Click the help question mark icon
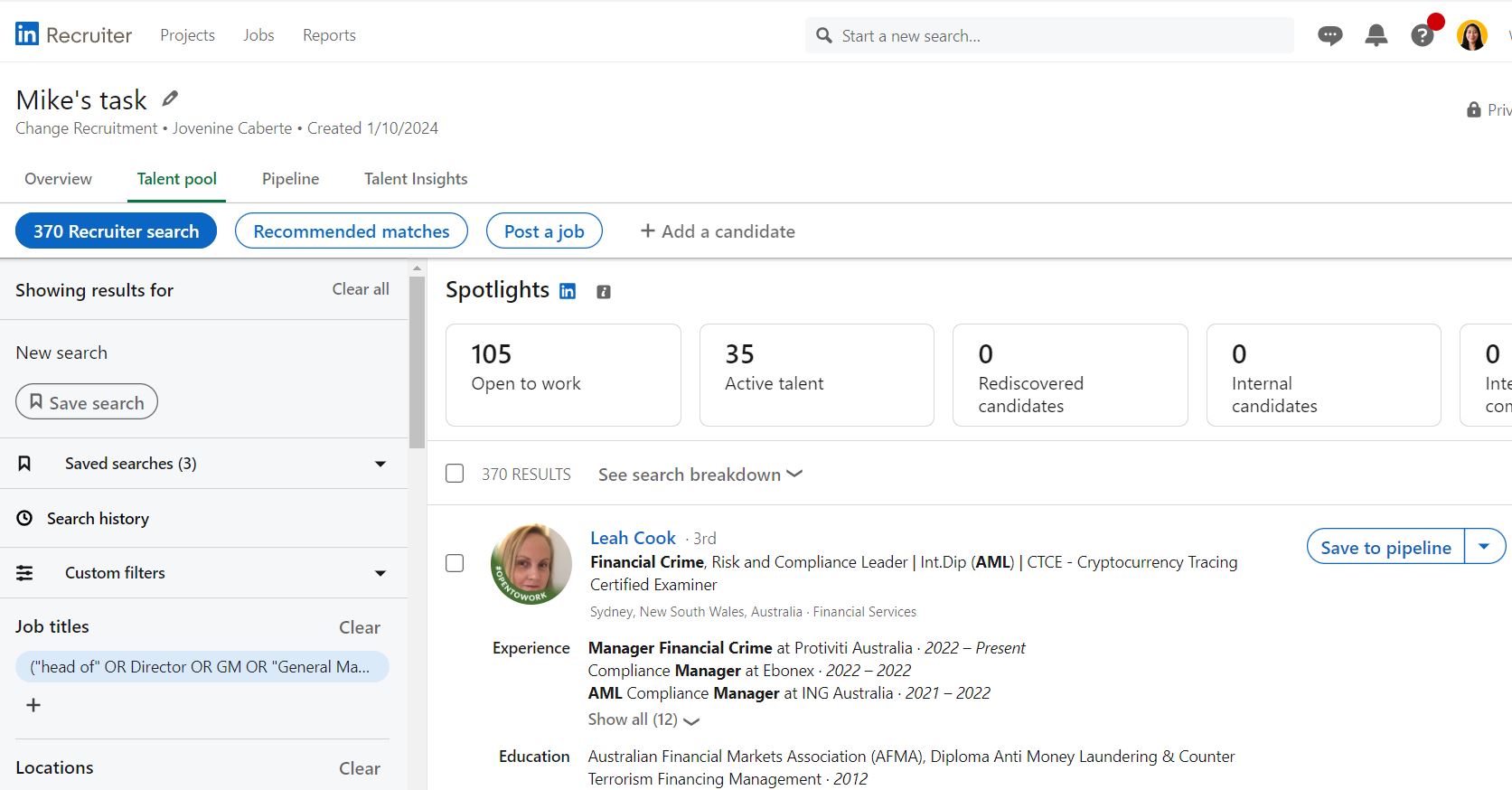 [x=1423, y=35]
